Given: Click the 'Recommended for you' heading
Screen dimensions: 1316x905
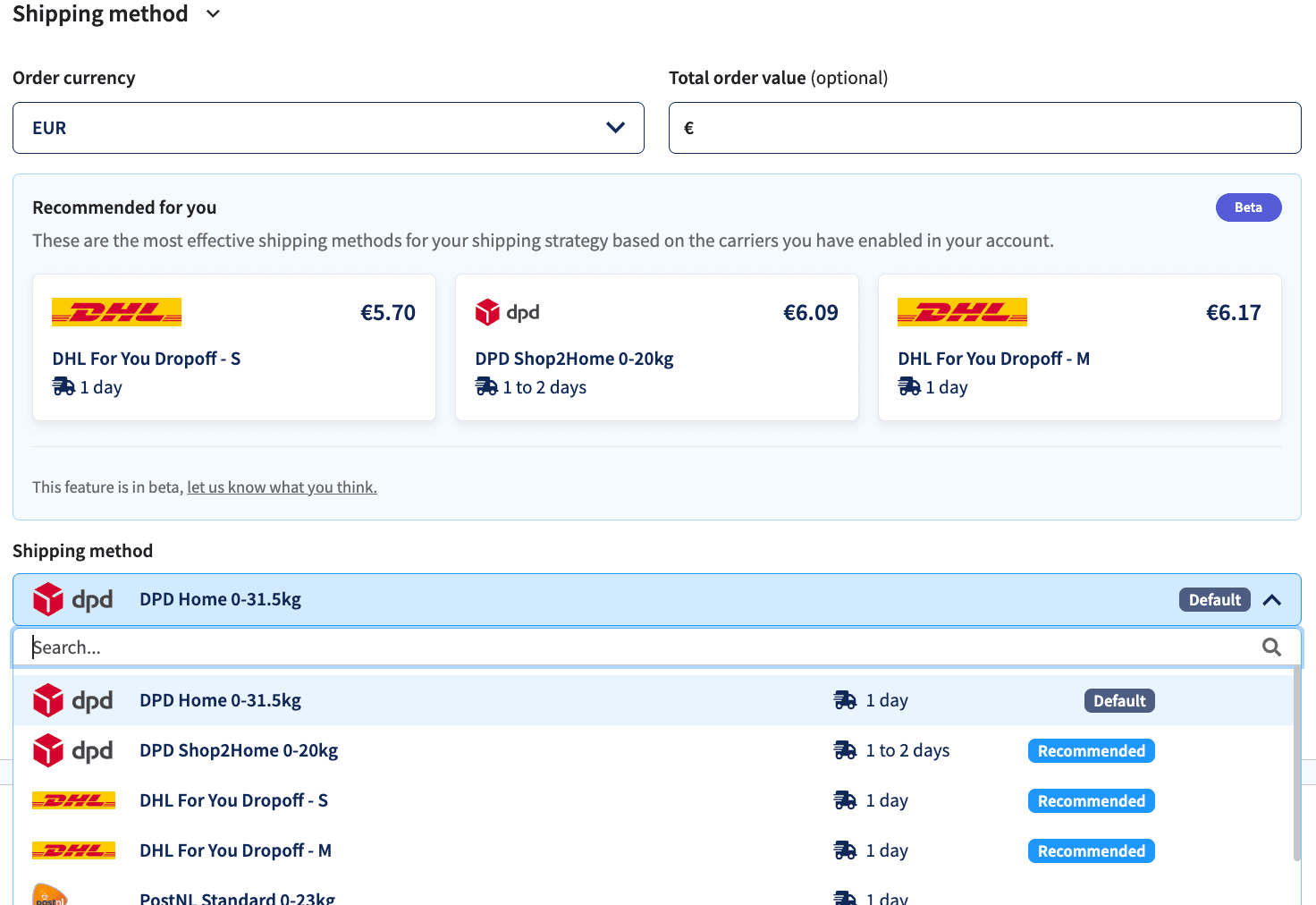Looking at the screenshot, I should tap(124, 207).
